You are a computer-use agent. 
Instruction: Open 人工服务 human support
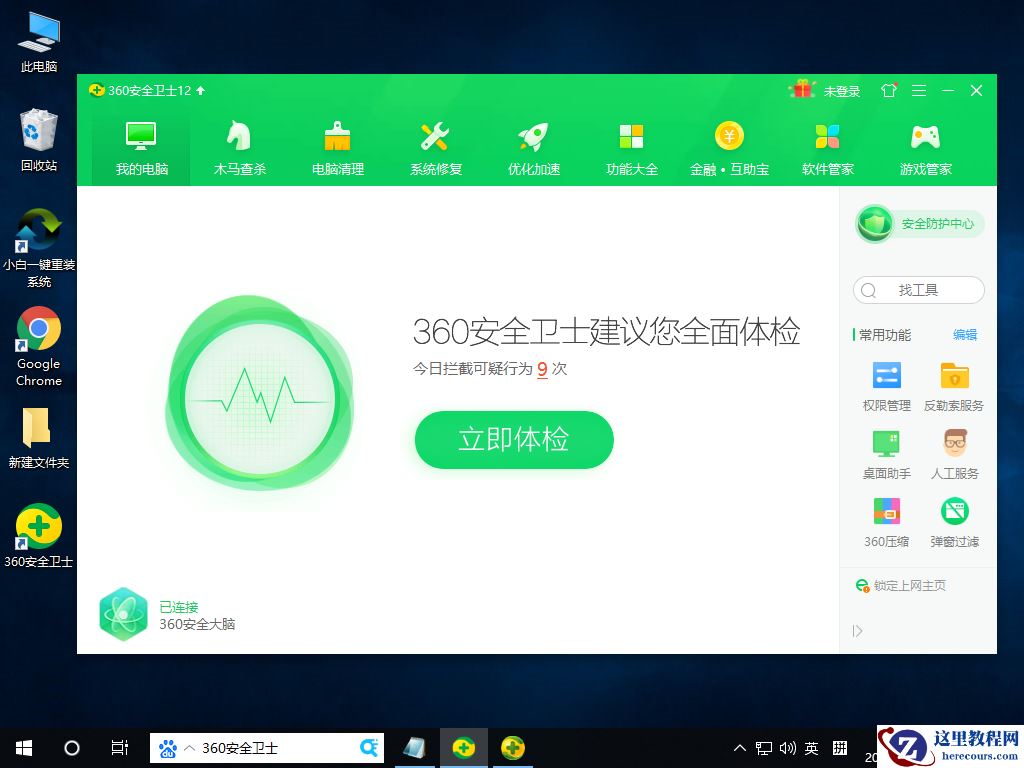pyautogui.click(x=953, y=453)
